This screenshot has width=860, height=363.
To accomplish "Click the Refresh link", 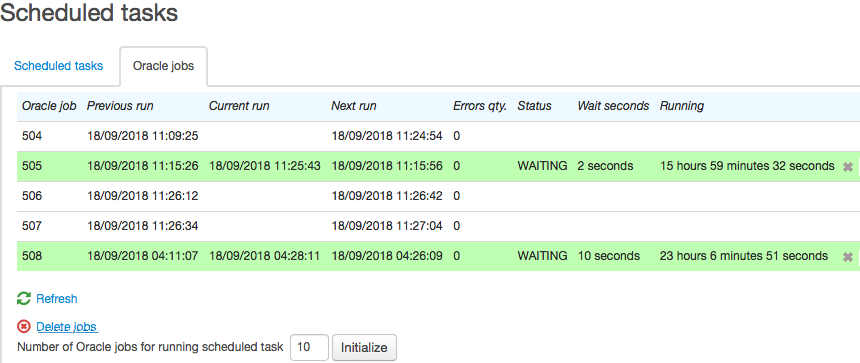I will pyautogui.click(x=56, y=299).
